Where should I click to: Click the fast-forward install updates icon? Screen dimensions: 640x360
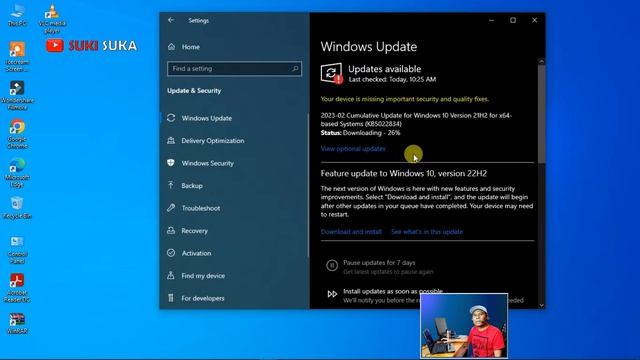[x=332, y=294]
